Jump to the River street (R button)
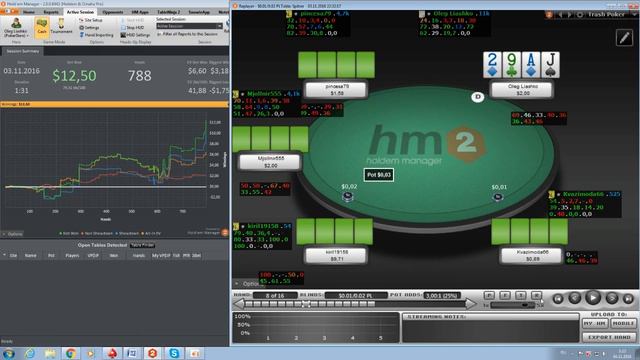 click(x=536, y=295)
